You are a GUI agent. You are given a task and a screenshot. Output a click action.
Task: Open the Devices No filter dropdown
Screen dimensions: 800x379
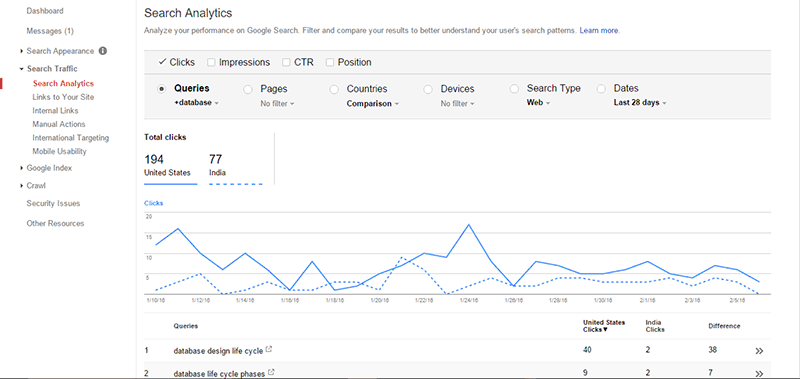coord(458,104)
